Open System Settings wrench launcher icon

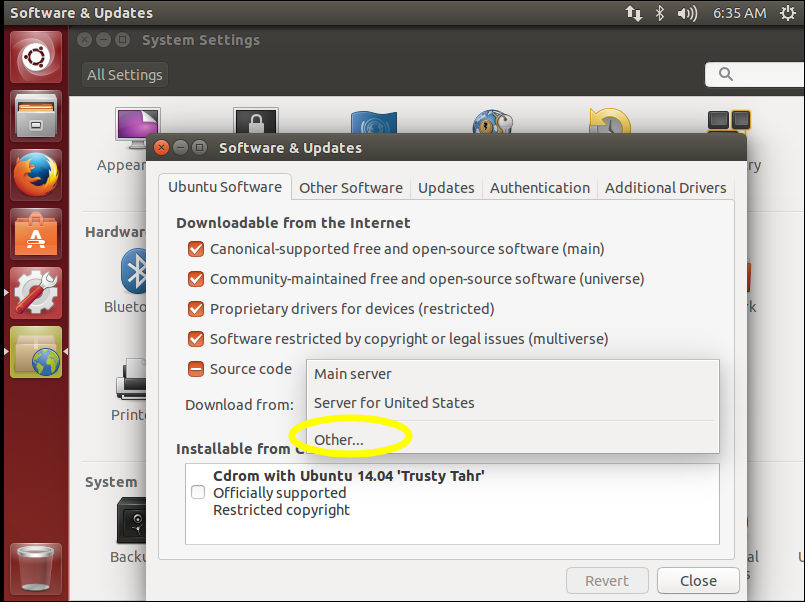(36, 293)
